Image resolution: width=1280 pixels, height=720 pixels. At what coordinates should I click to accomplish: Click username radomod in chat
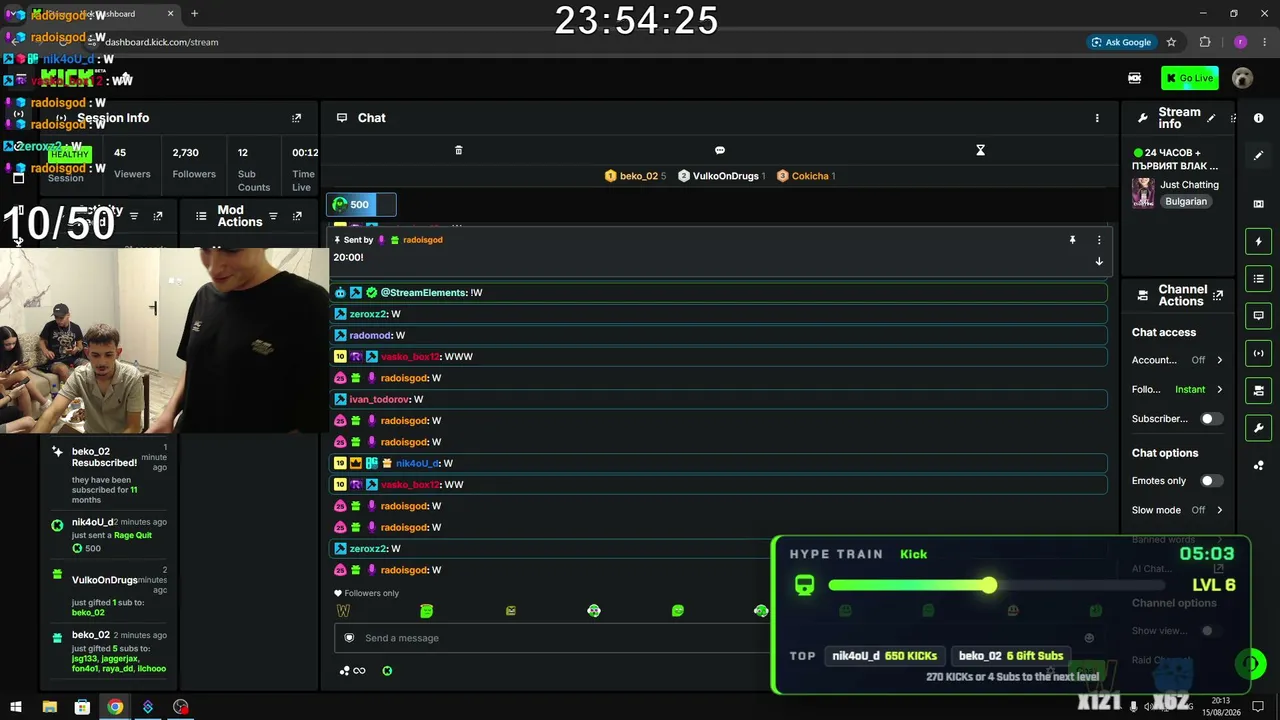370,336
